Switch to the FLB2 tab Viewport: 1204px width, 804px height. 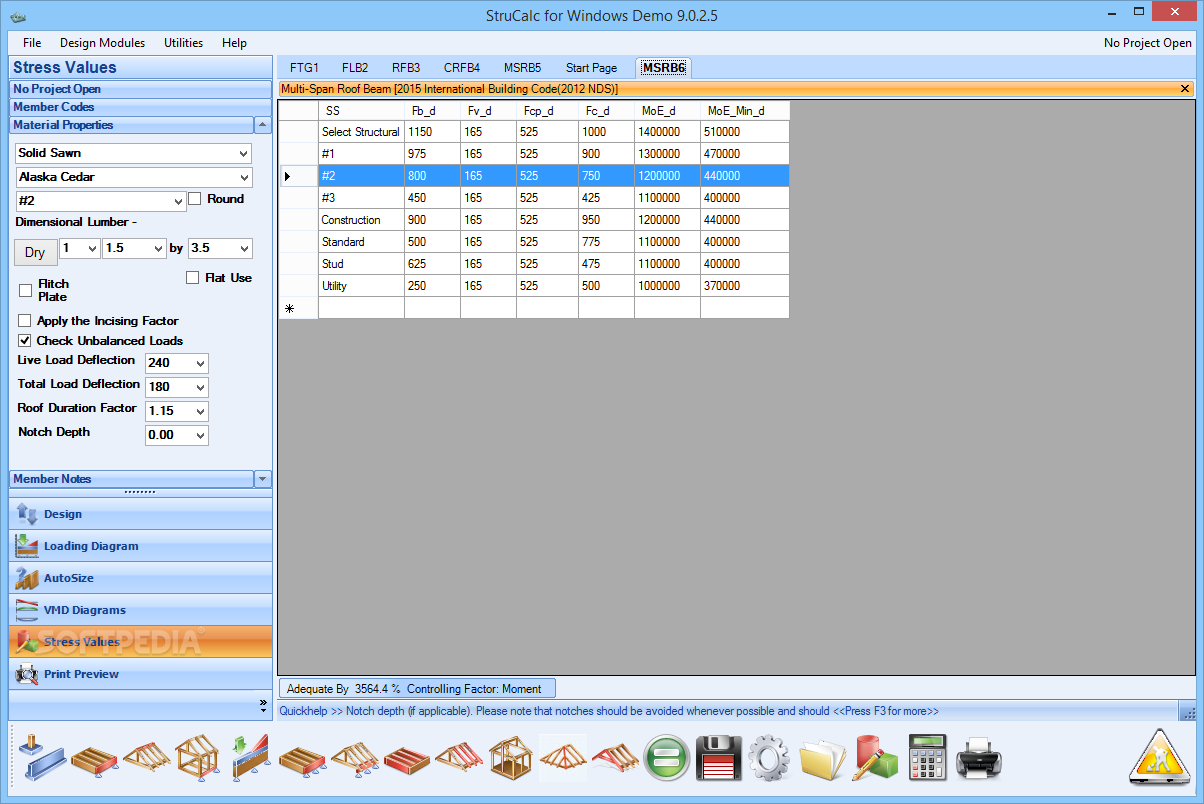(355, 68)
